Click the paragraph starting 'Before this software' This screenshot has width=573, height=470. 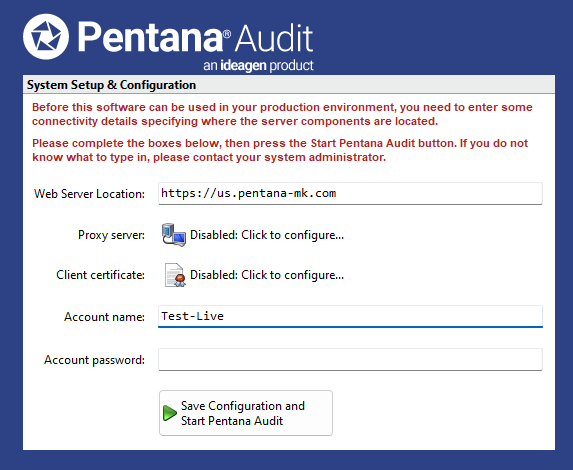(x=282, y=114)
